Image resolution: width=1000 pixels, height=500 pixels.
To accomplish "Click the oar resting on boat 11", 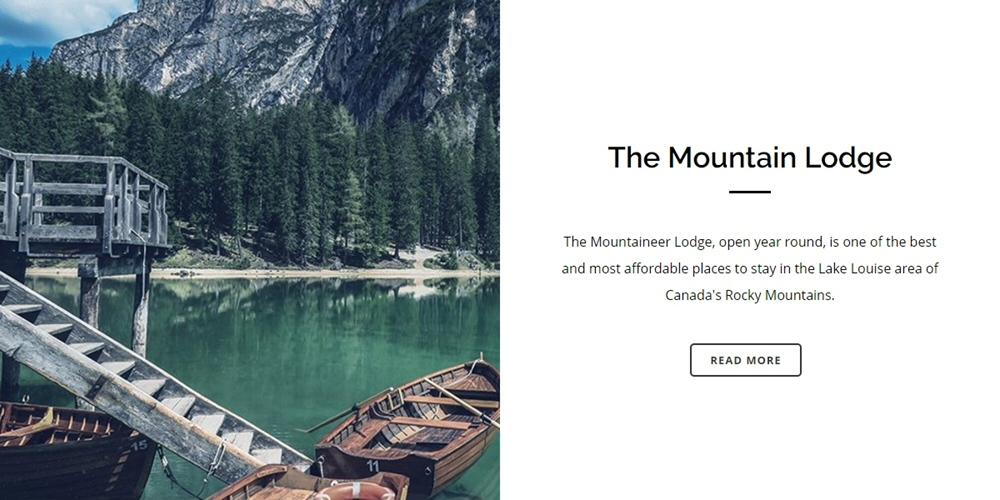I will click(460, 402).
